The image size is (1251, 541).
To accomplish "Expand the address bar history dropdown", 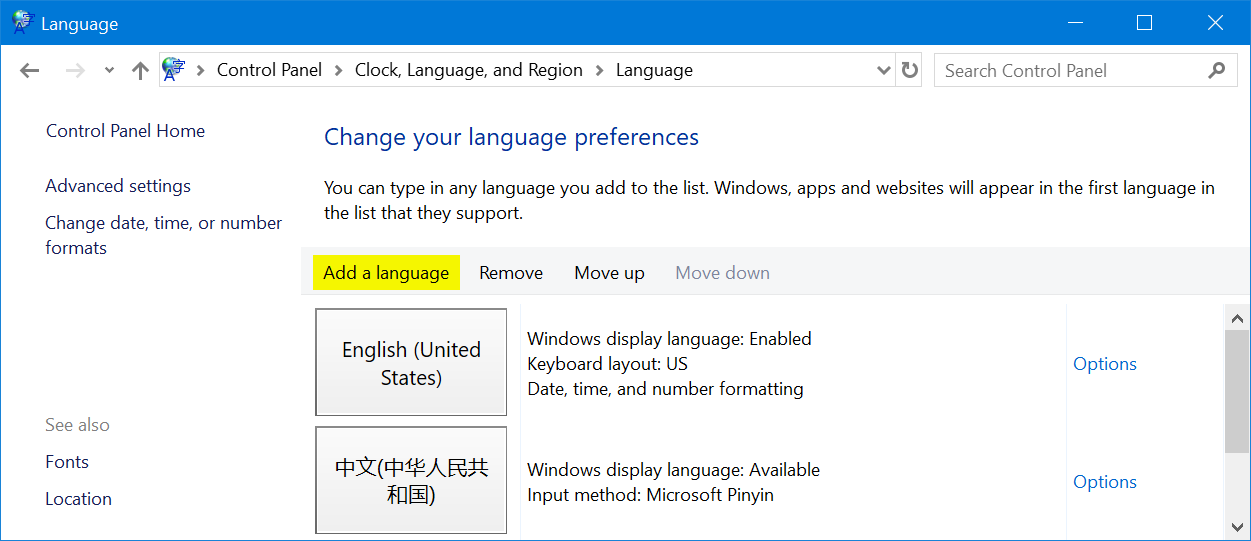I will coord(883,70).
